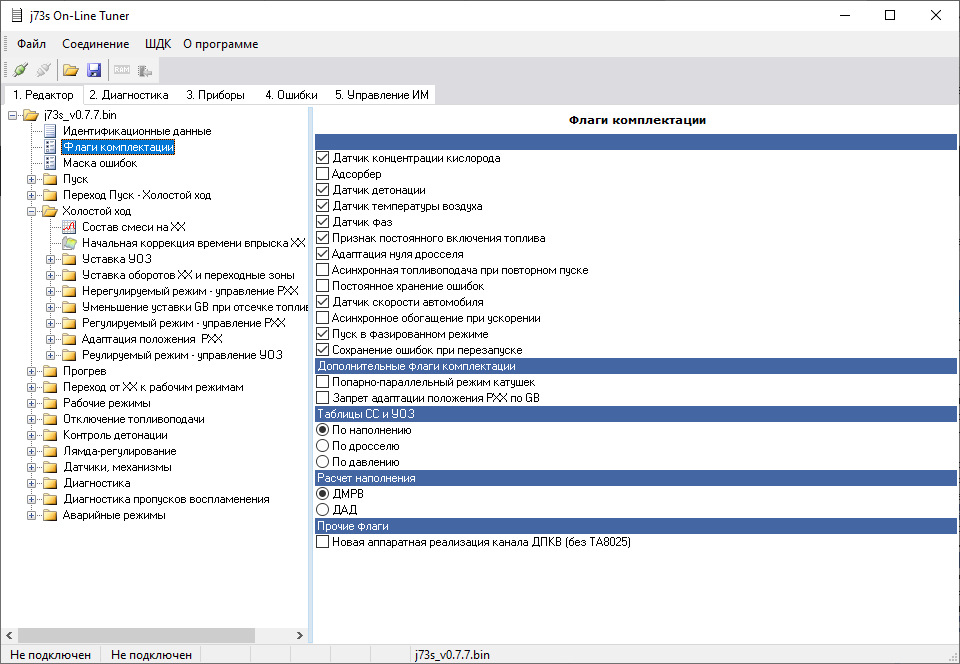Image resolution: width=960 pixels, height=664 pixels.
Task: Click the tree's horizontal scrollbar right arrow
Action: (299, 636)
